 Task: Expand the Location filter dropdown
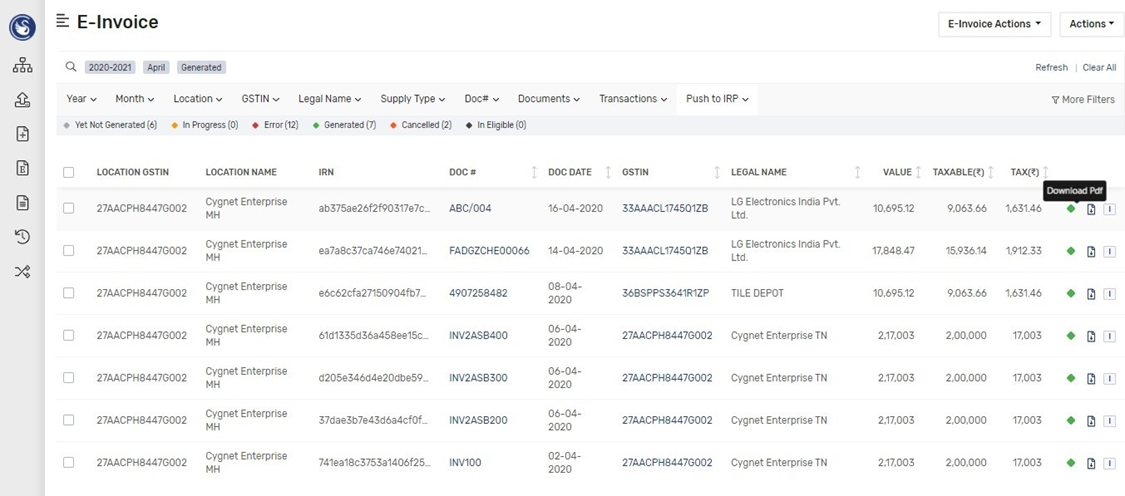coord(197,99)
